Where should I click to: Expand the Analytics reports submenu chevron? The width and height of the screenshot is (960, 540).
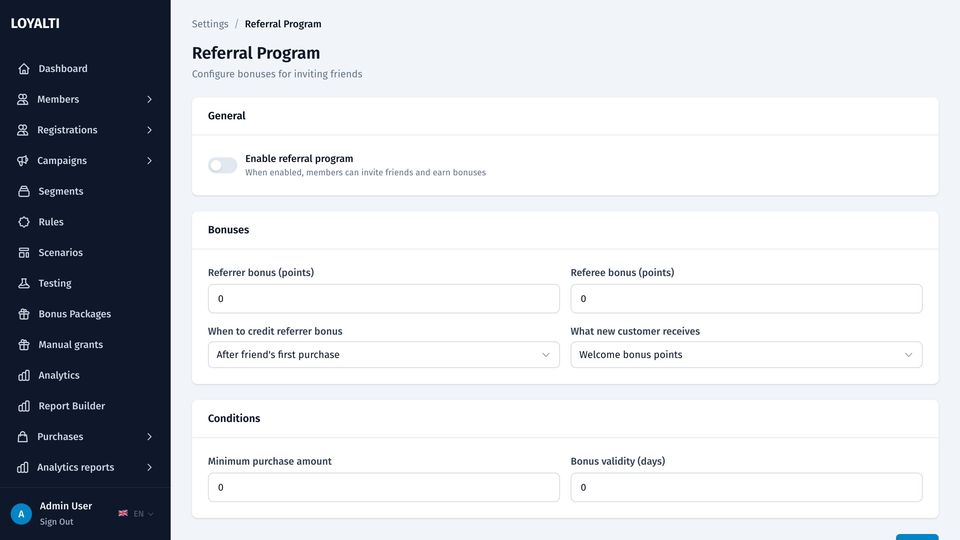tap(149, 467)
